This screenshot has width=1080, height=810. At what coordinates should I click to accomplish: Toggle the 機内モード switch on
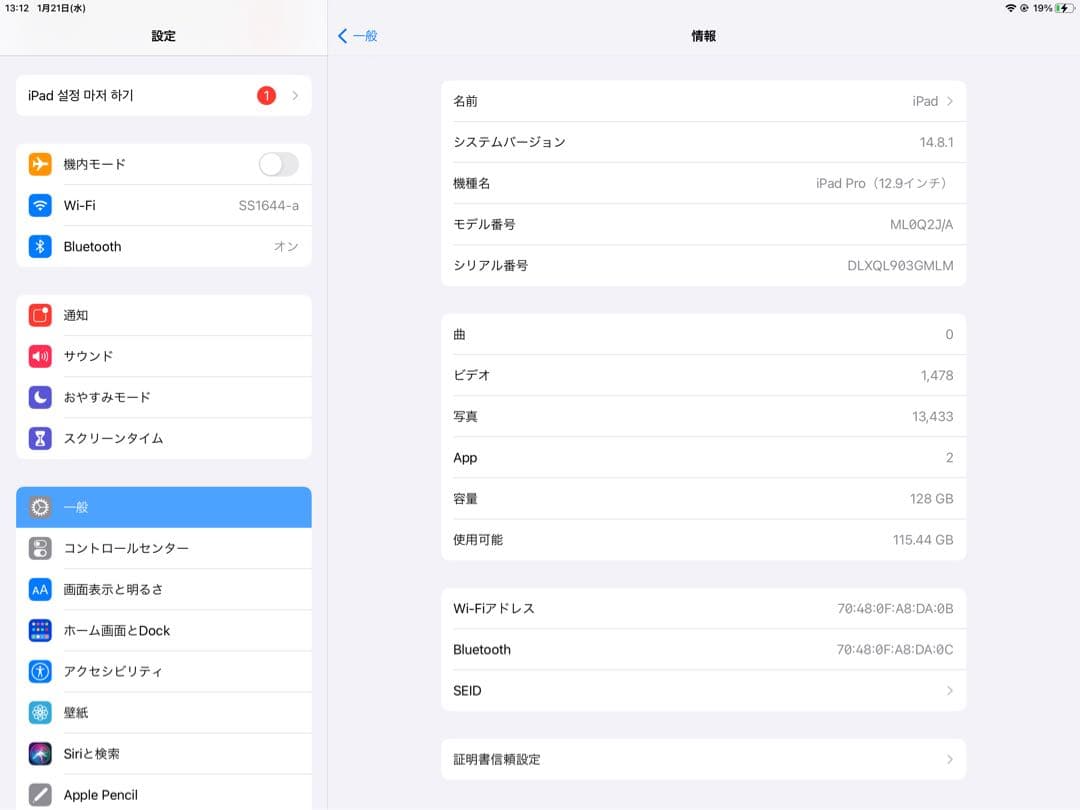[x=278, y=164]
